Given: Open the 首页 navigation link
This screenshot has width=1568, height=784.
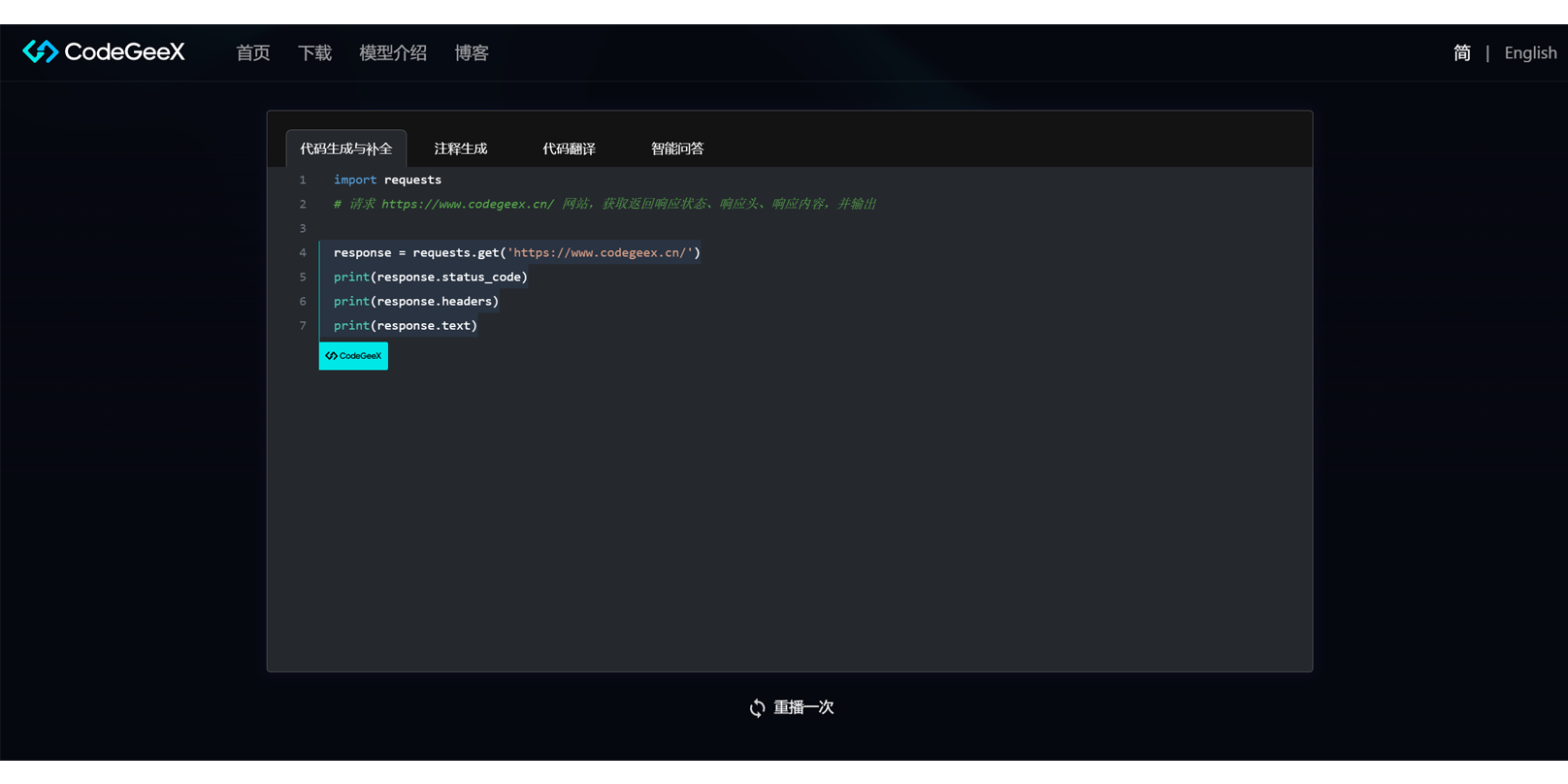Looking at the screenshot, I should 253,52.
